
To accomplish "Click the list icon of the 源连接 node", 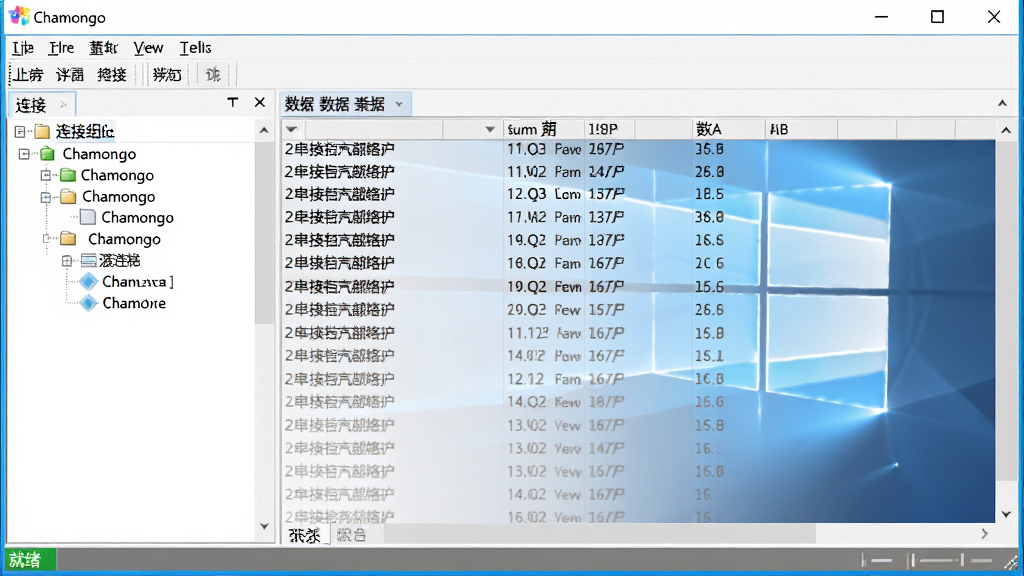I will click(89, 261).
